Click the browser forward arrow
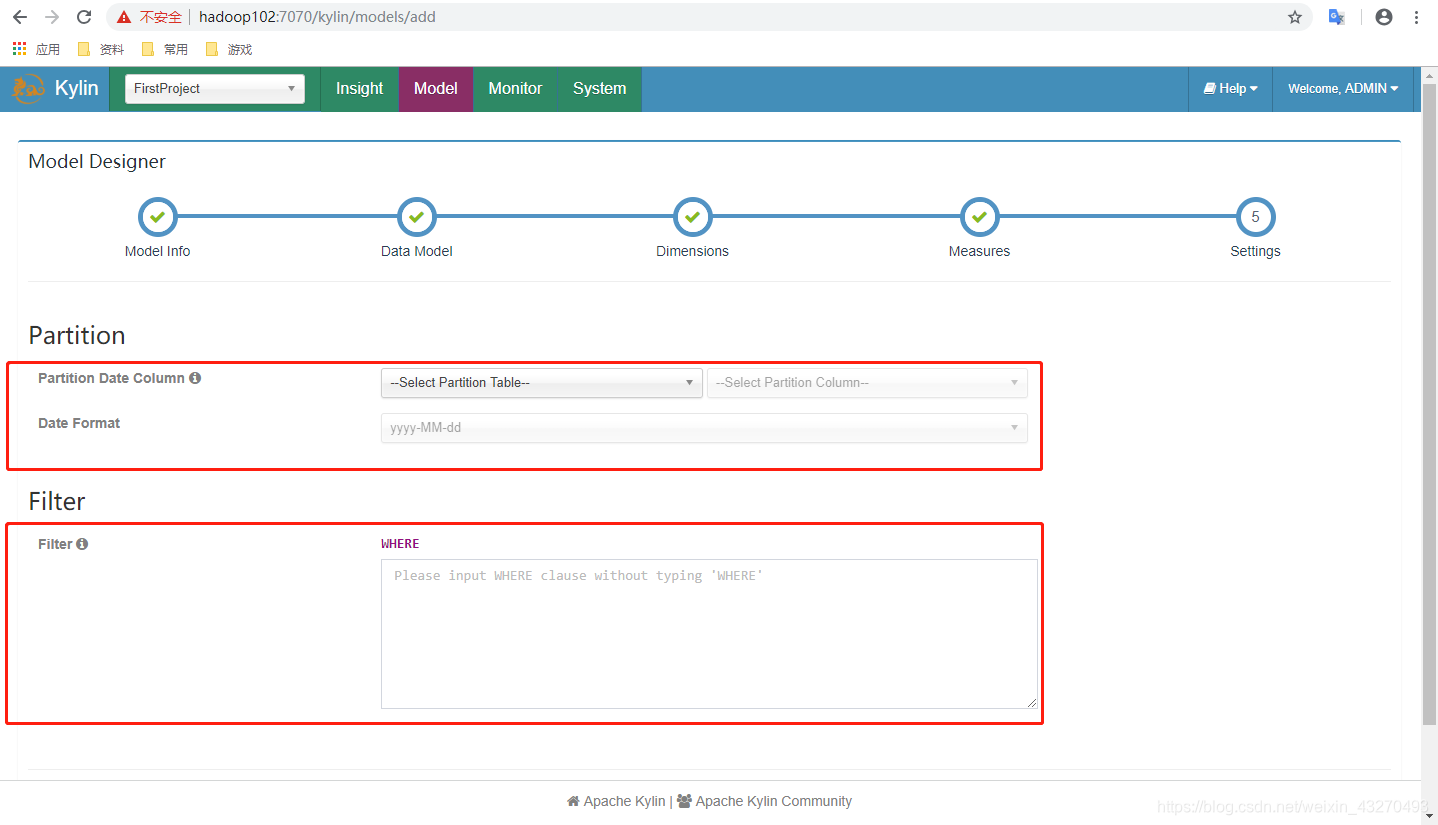This screenshot has width=1438, height=825. (52, 17)
